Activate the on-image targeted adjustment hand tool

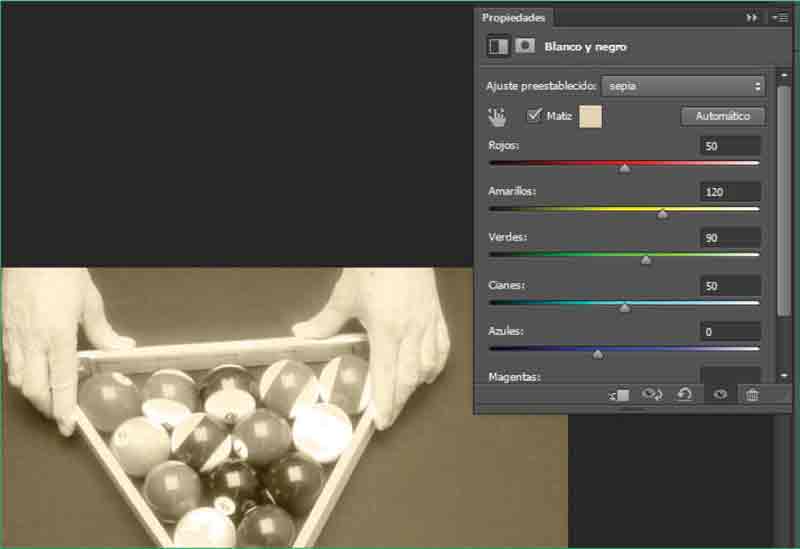[x=497, y=117]
